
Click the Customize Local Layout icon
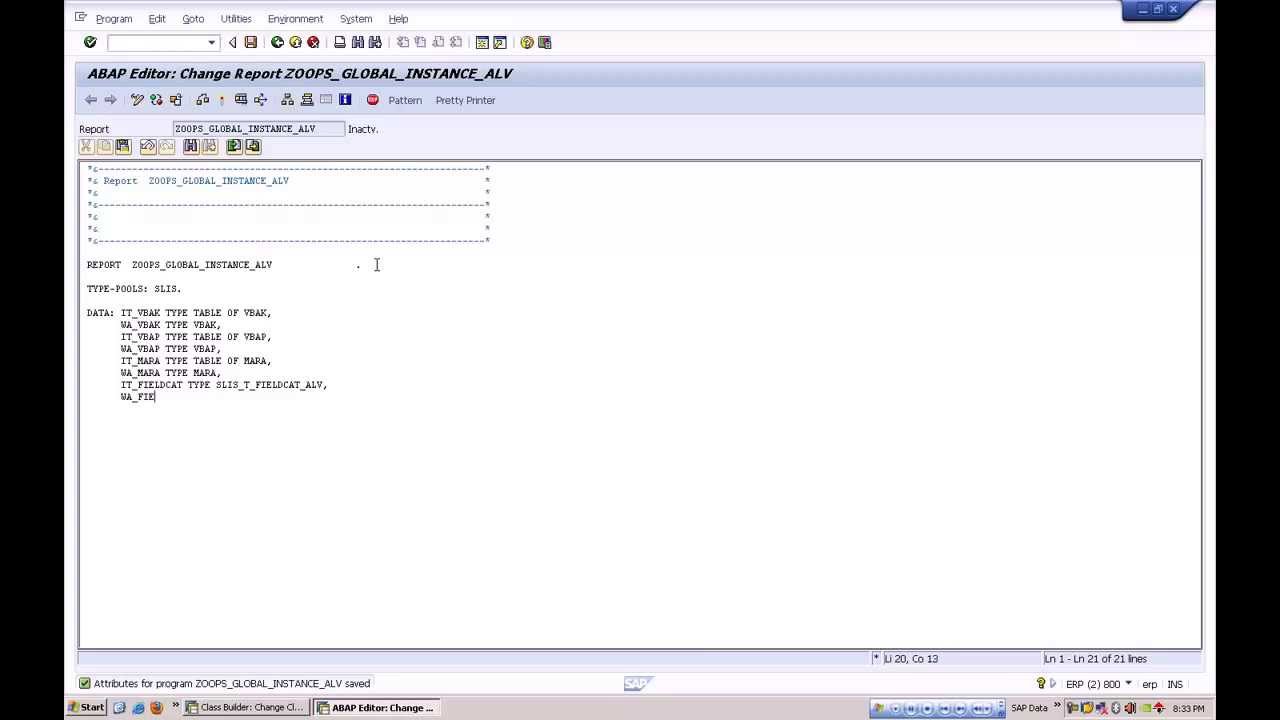(x=545, y=42)
